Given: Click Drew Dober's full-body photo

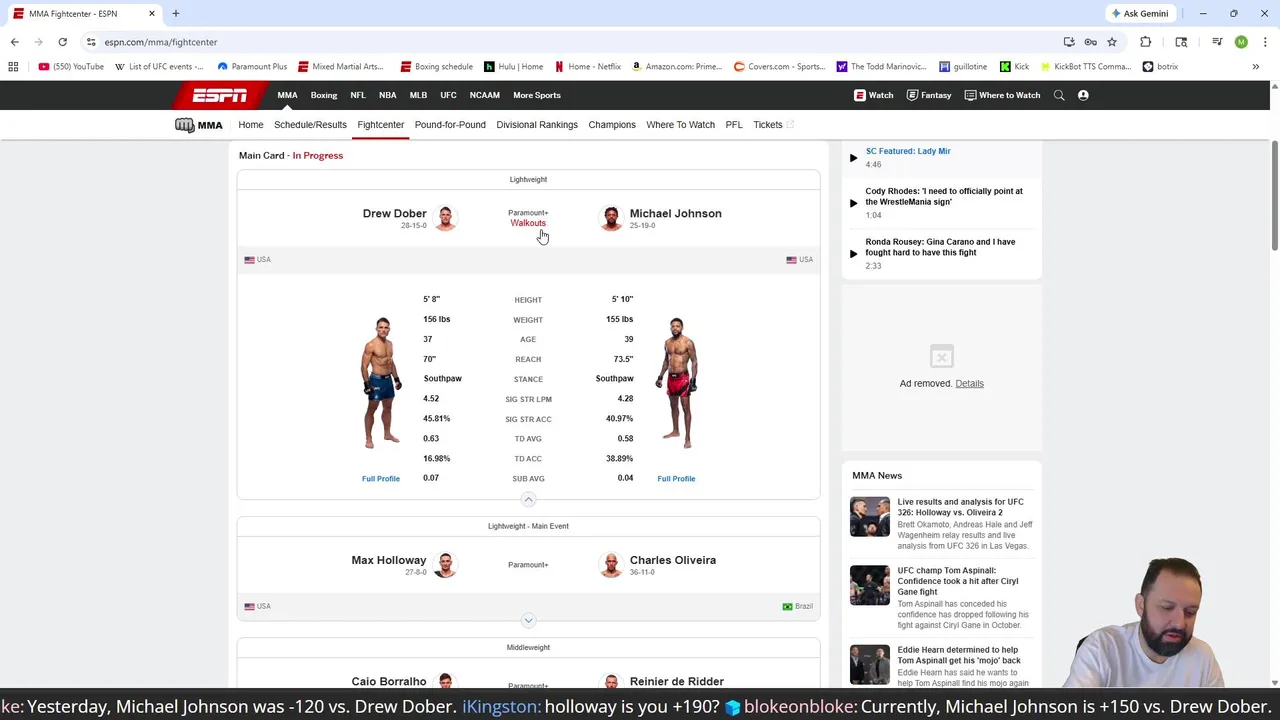Looking at the screenshot, I should click(x=381, y=383).
